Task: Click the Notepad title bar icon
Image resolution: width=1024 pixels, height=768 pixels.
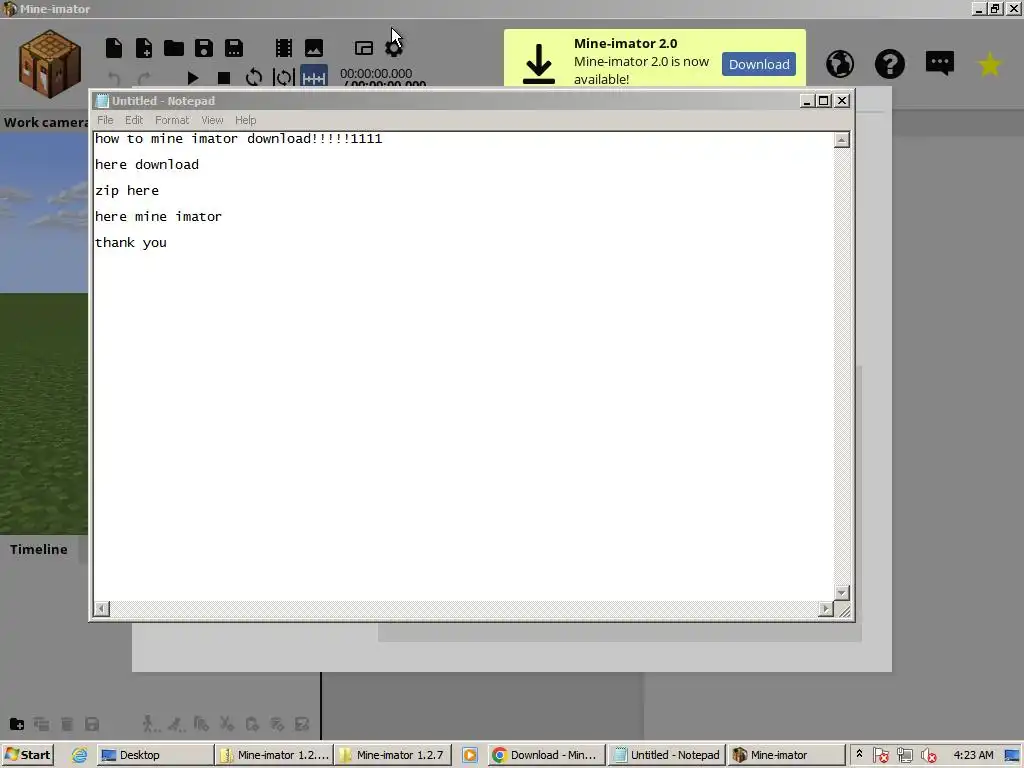Action: point(102,101)
